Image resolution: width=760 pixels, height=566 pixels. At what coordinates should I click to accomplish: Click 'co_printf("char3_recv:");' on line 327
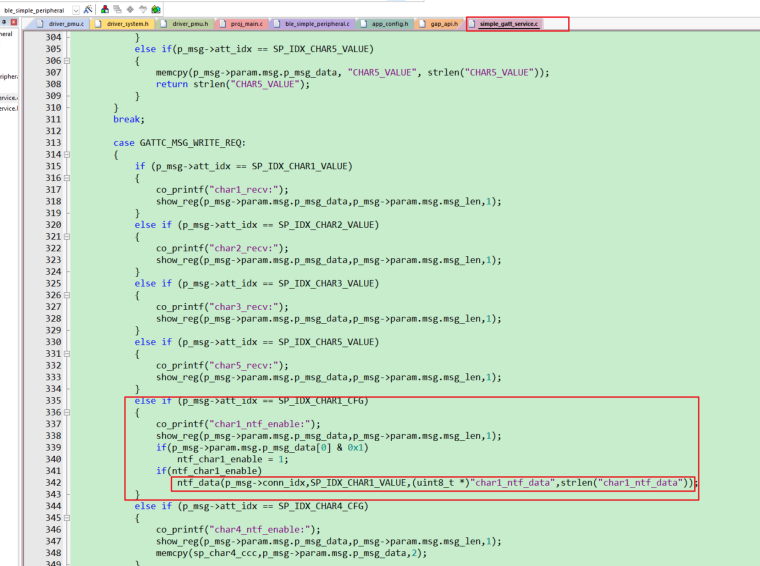(x=222, y=307)
